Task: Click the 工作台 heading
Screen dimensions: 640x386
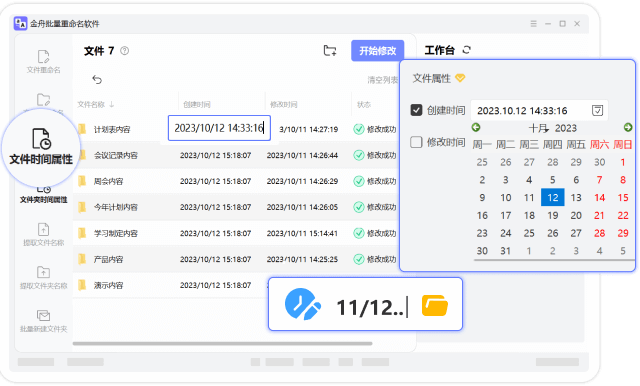Action: [x=440, y=50]
